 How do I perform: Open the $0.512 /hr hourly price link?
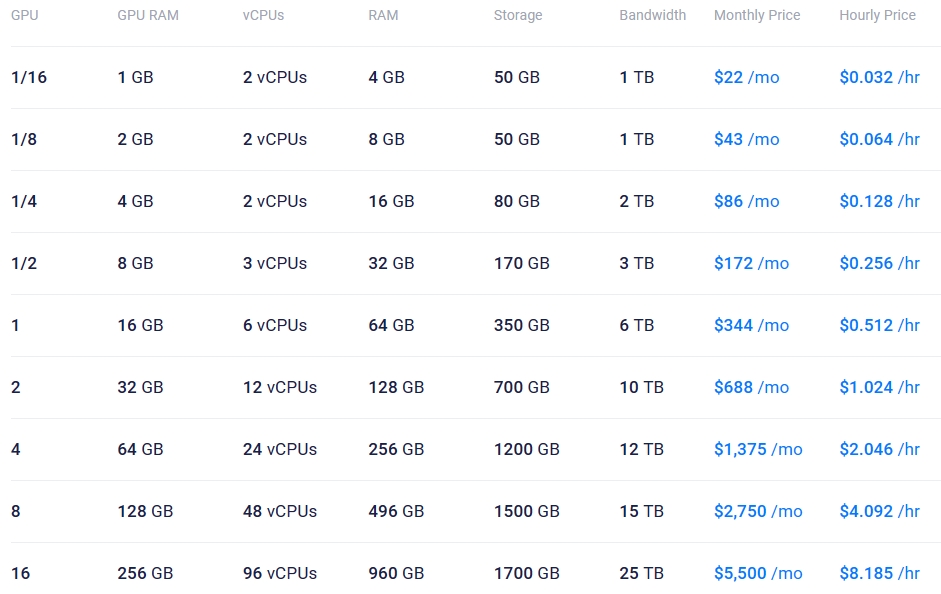879,325
